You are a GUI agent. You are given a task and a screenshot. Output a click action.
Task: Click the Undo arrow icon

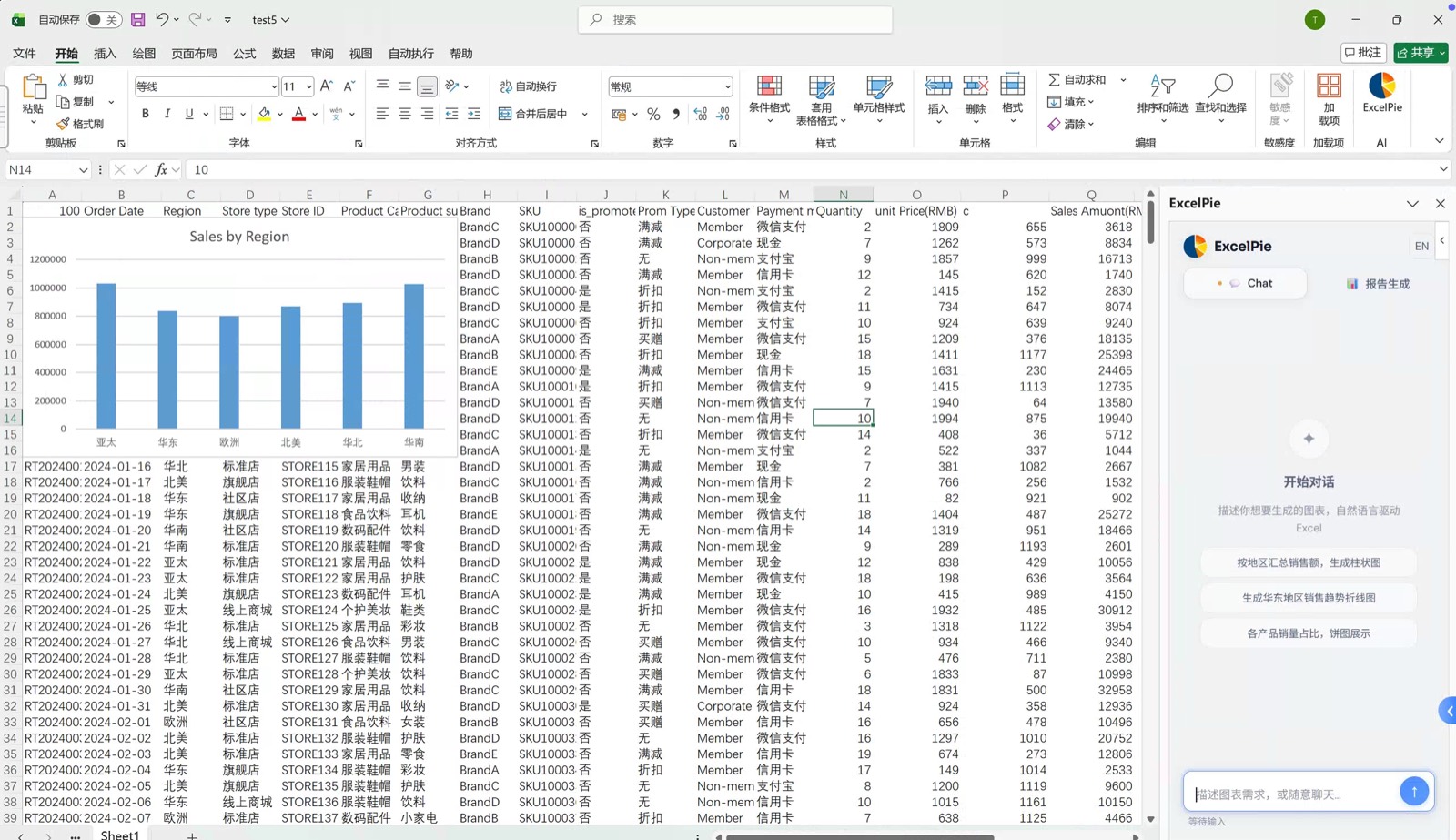162,19
